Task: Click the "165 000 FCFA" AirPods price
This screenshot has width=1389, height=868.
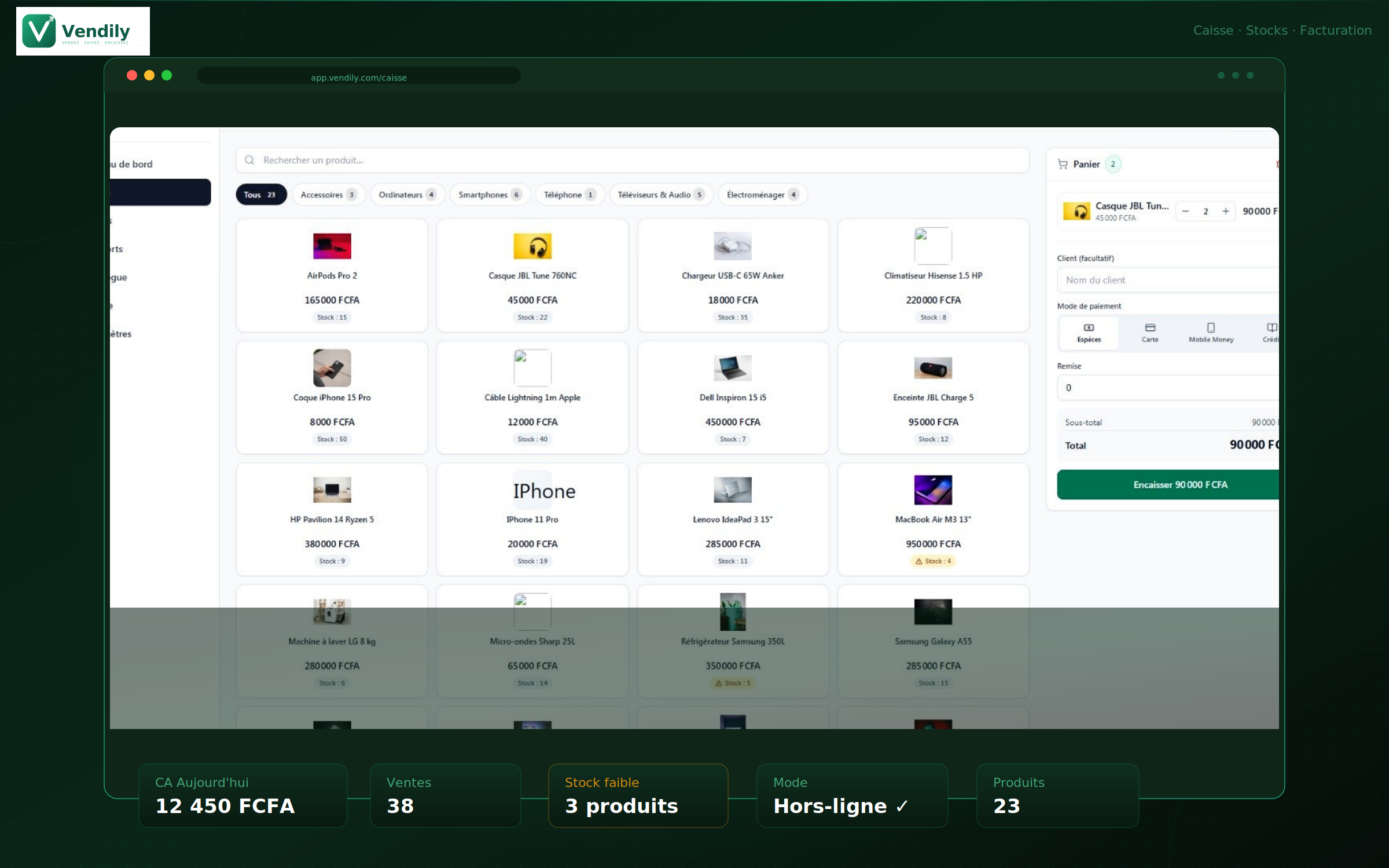Action: click(x=332, y=300)
